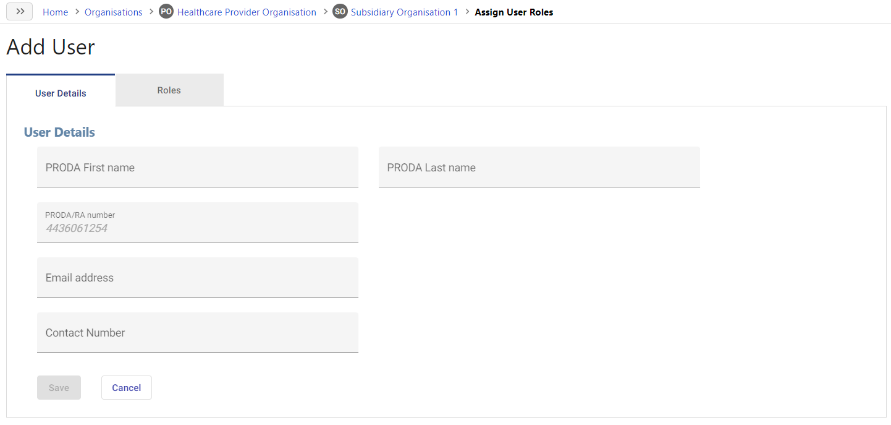Click the User Details section heading
The image size is (891, 425).
coord(59,132)
